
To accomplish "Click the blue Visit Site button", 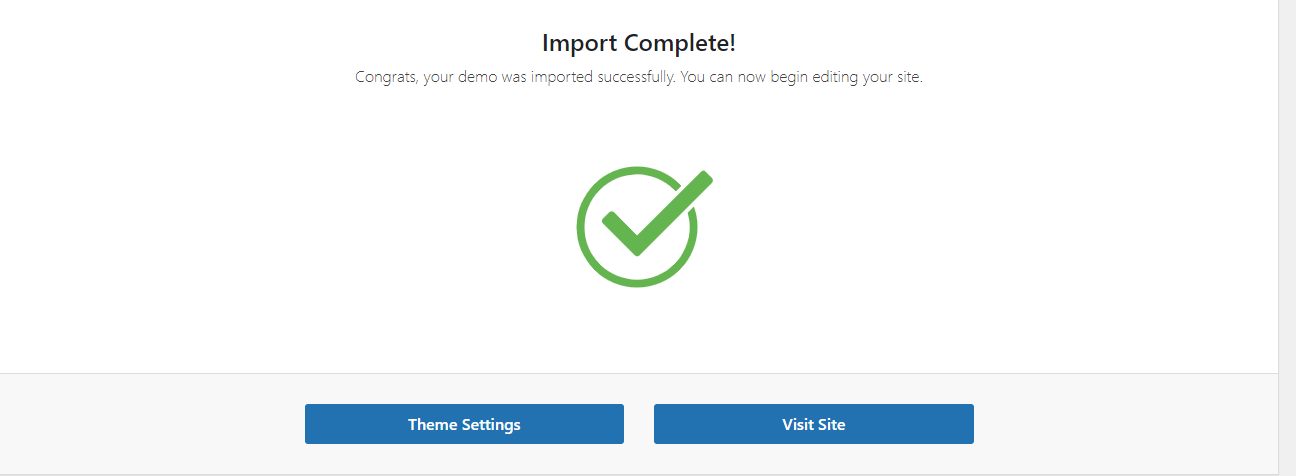I will (x=813, y=424).
